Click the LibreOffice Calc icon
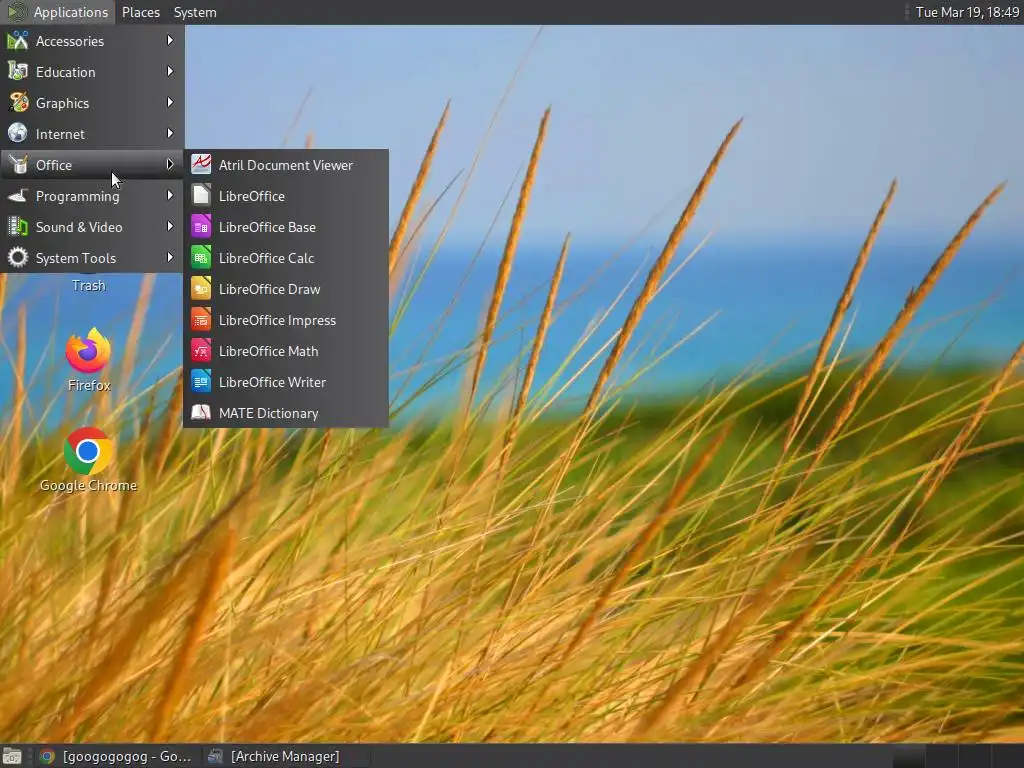 click(201, 257)
